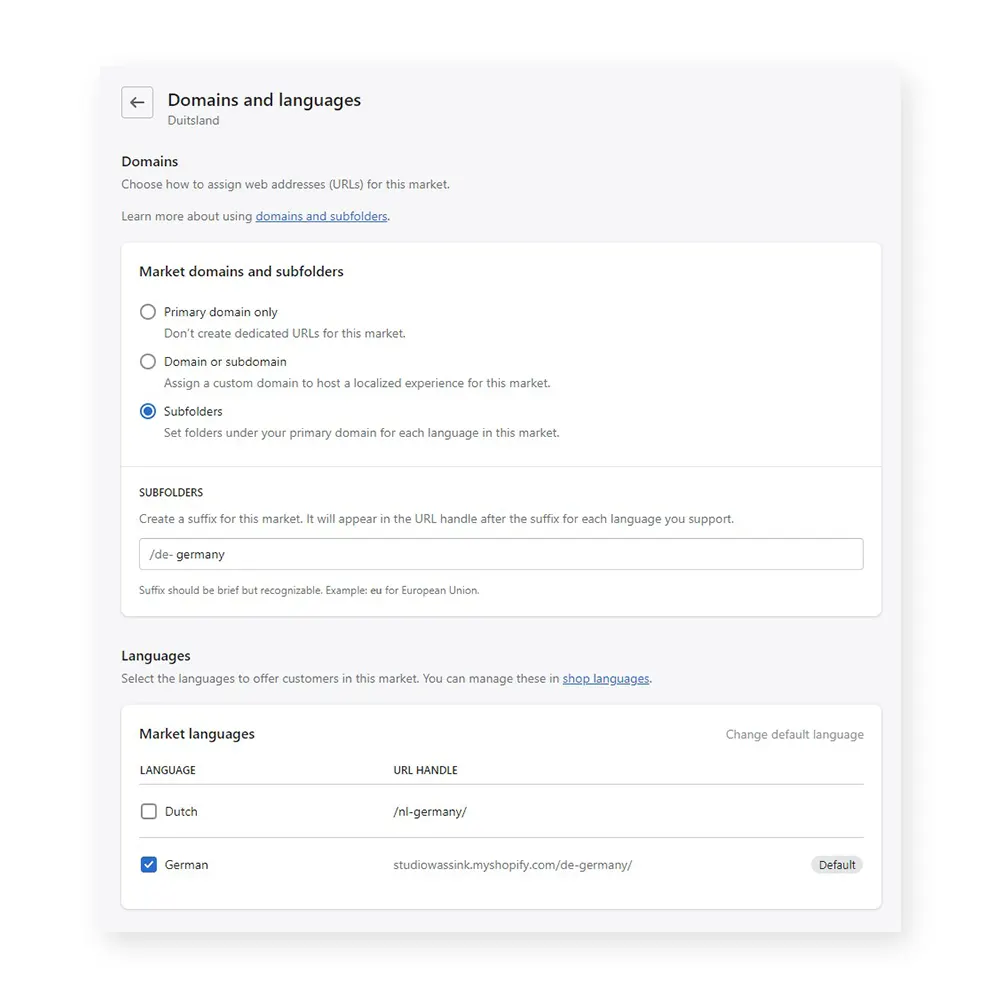This screenshot has height=1000, width=1000.
Task: Open the shop languages link
Action: pyautogui.click(x=606, y=679)
